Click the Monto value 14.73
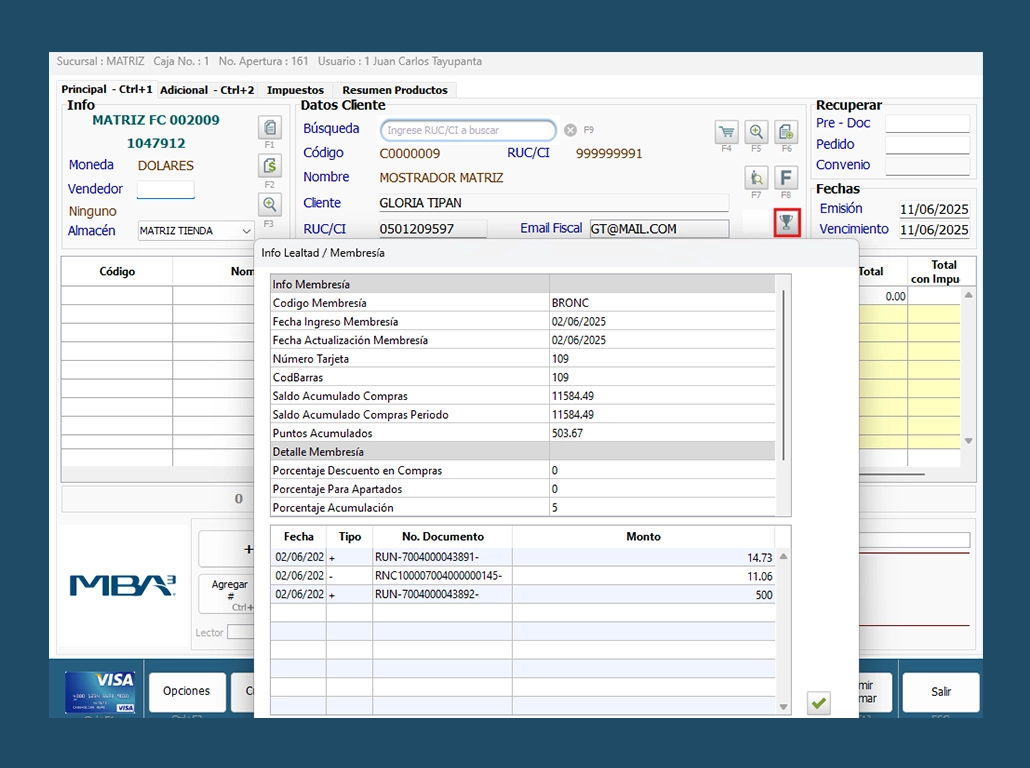This screenshot has width=1030, height=768. (x=759, y=558)
